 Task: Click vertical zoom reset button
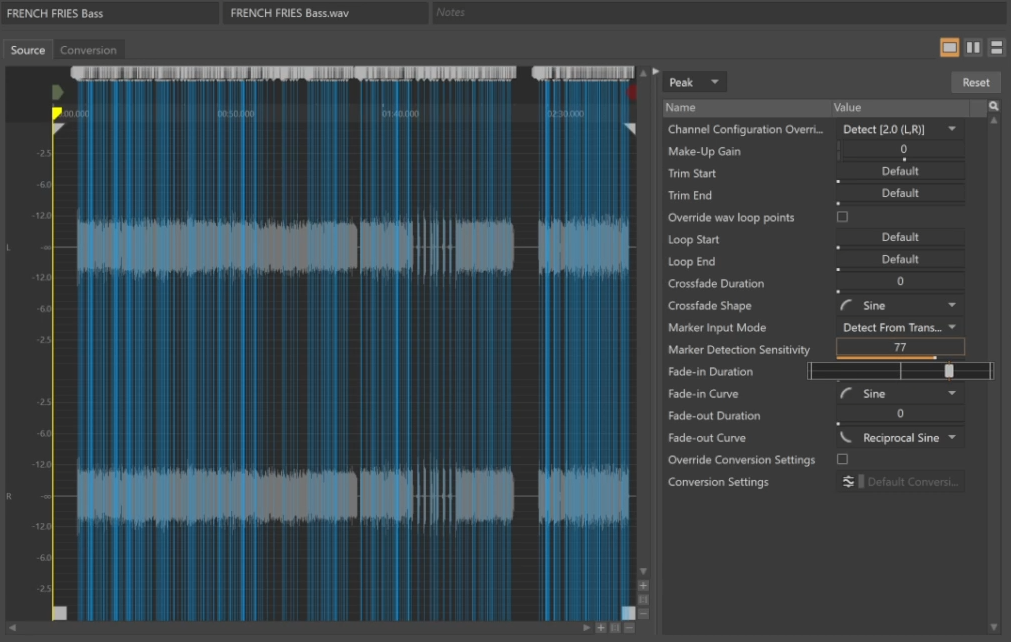[643, 599]
